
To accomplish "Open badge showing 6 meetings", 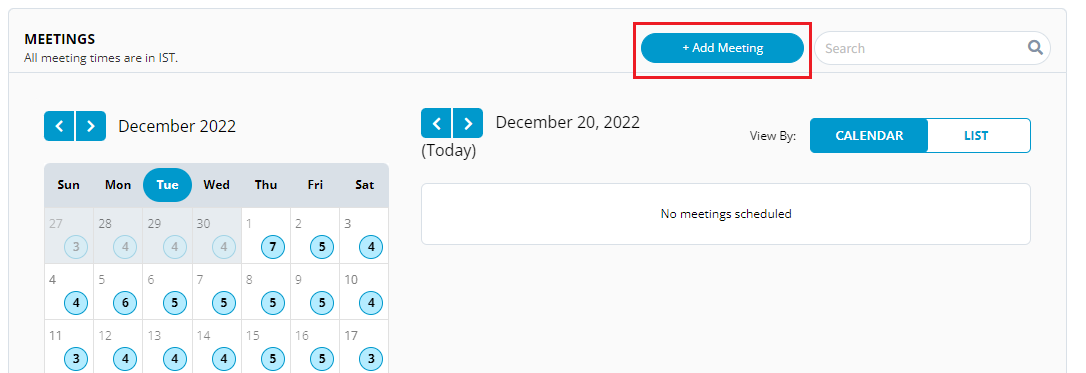I will tap(125, 303).
